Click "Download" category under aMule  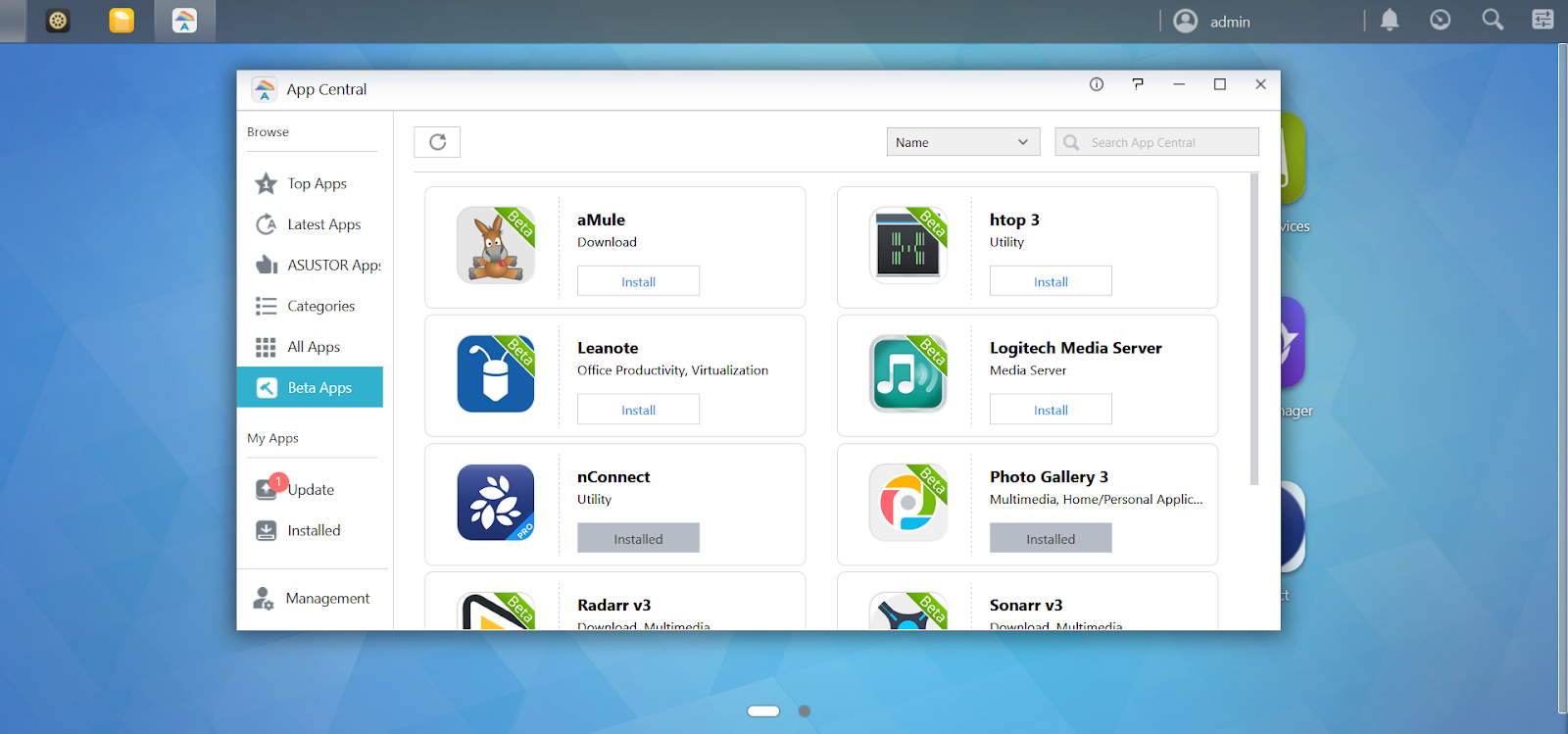[x=607, y=242]
